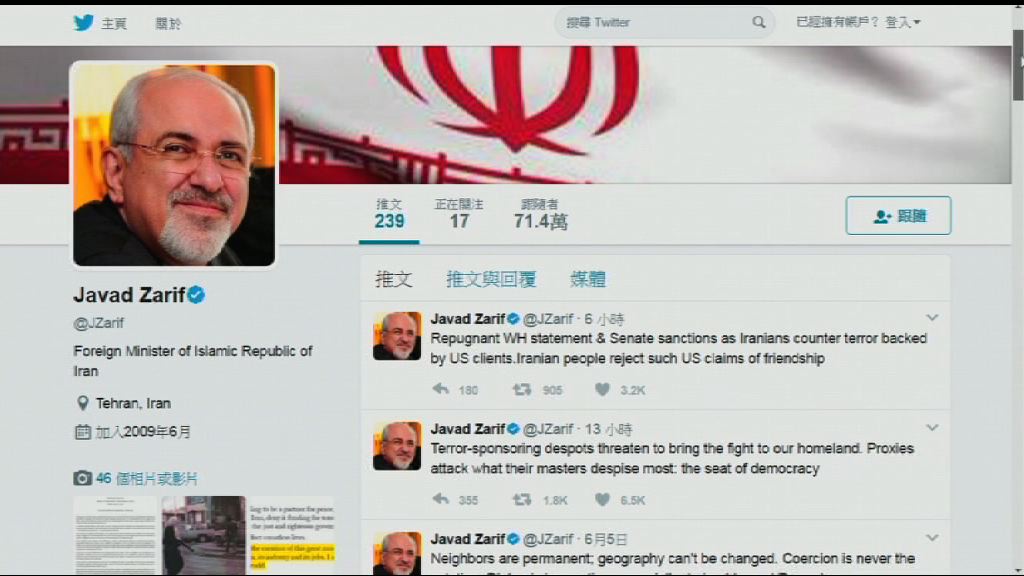Click the 跟隨 follow button

(899, 216)
